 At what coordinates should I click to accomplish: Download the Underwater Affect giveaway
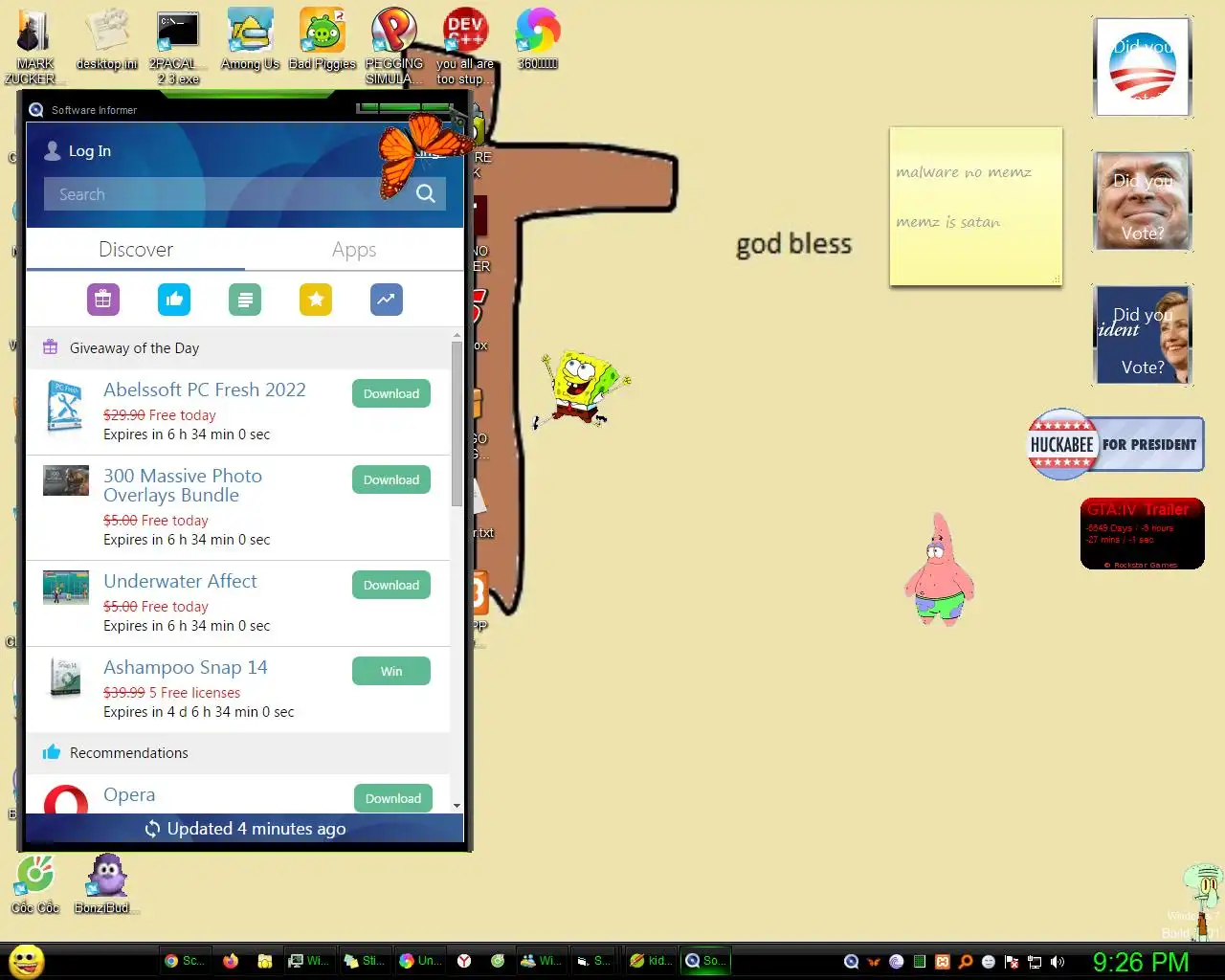pyautogui.click(x=391, y=585)
